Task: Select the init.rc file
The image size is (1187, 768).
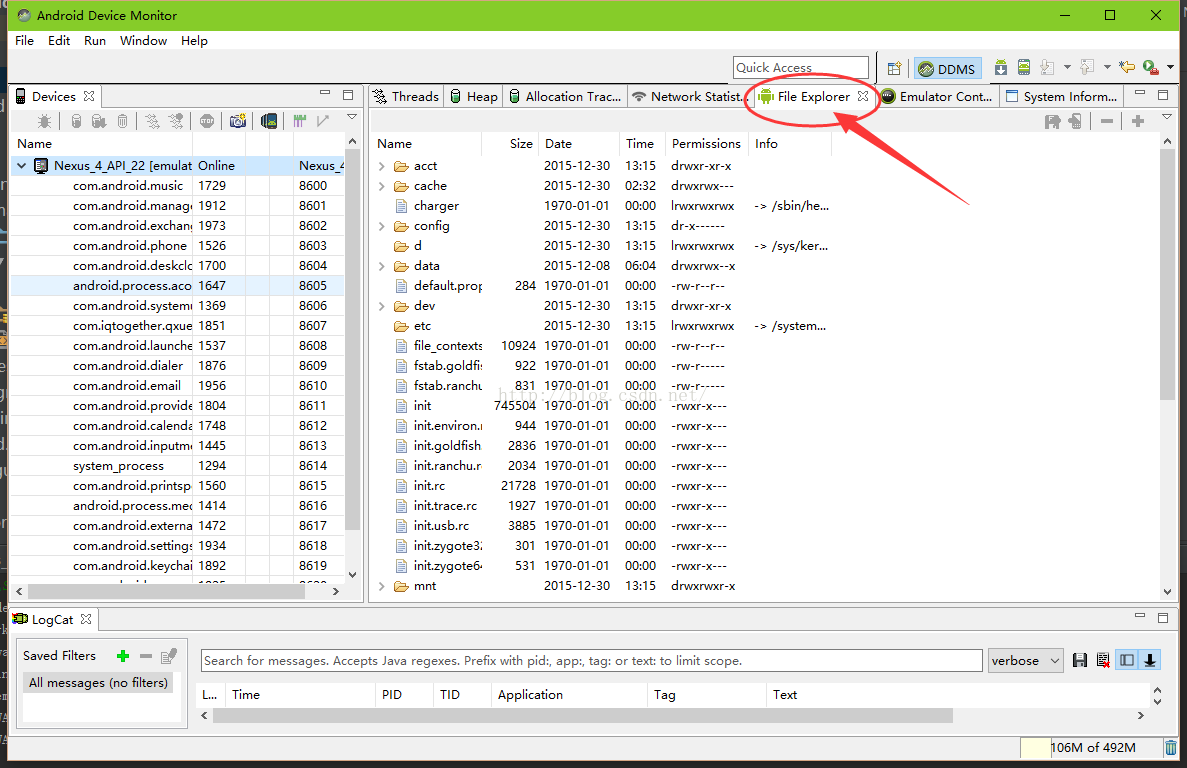Action: tap(429, 486)
